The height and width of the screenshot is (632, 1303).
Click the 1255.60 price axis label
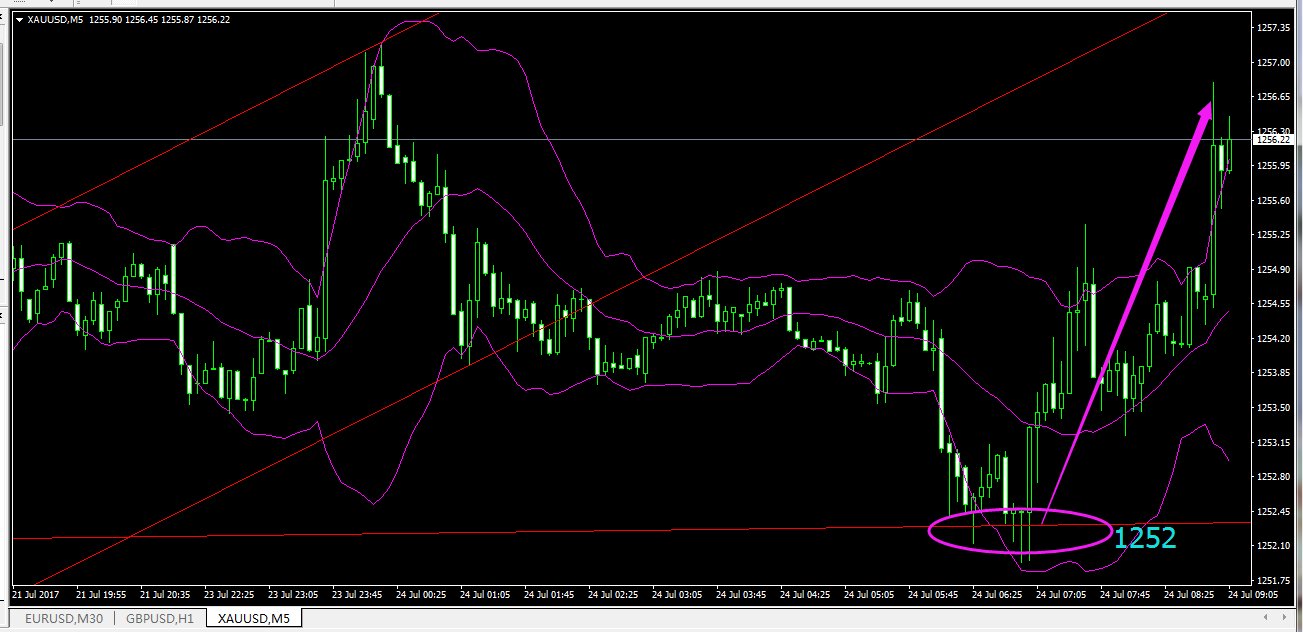[x=1273, y=200]
